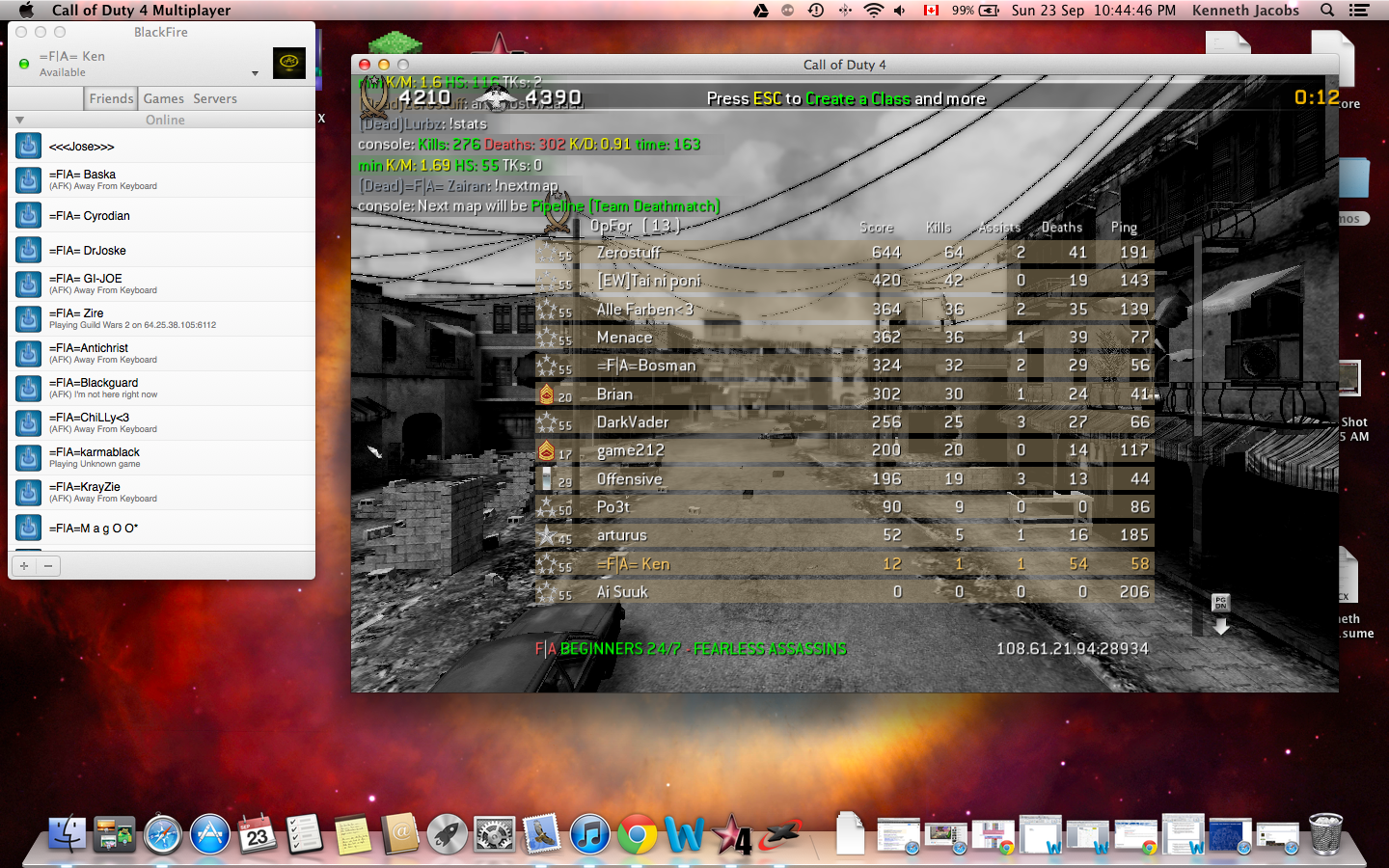The width and height of the screenshot is (1389, 868).
Task: Switch to Servers tab in BlackFire
Action: tap(215, 98)
